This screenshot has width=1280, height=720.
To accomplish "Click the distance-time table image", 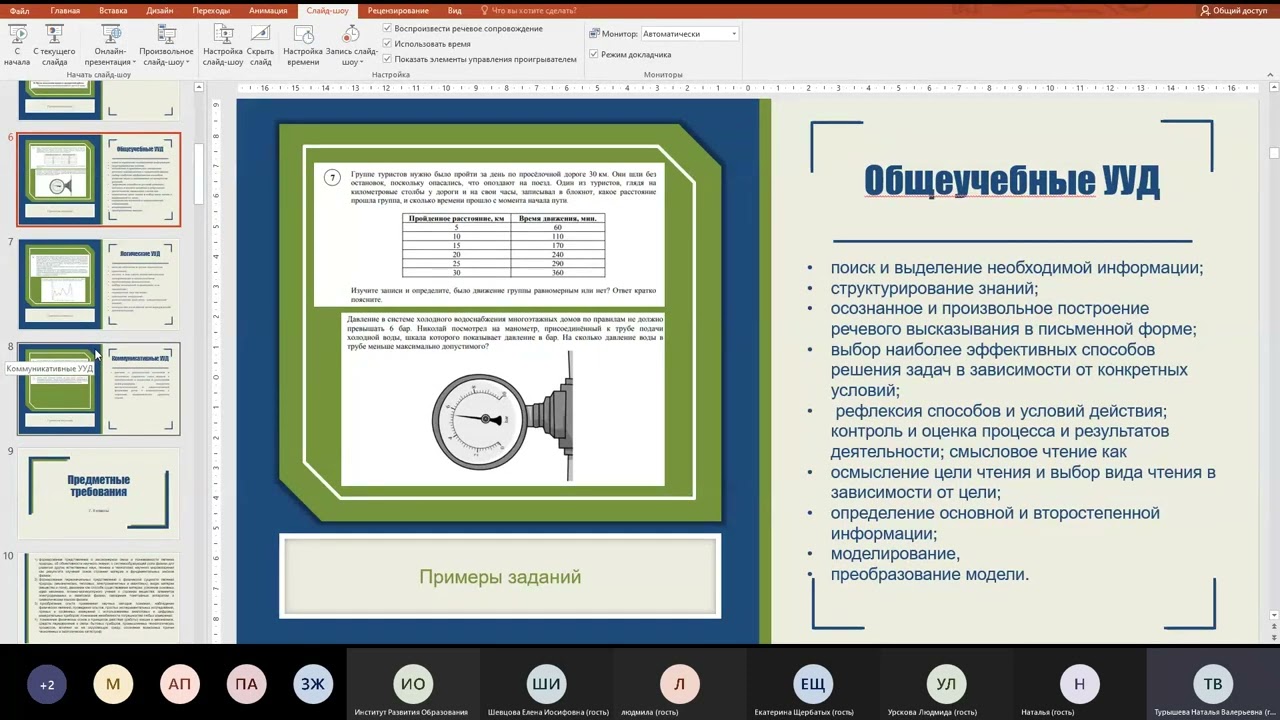I will pos(503,245).
